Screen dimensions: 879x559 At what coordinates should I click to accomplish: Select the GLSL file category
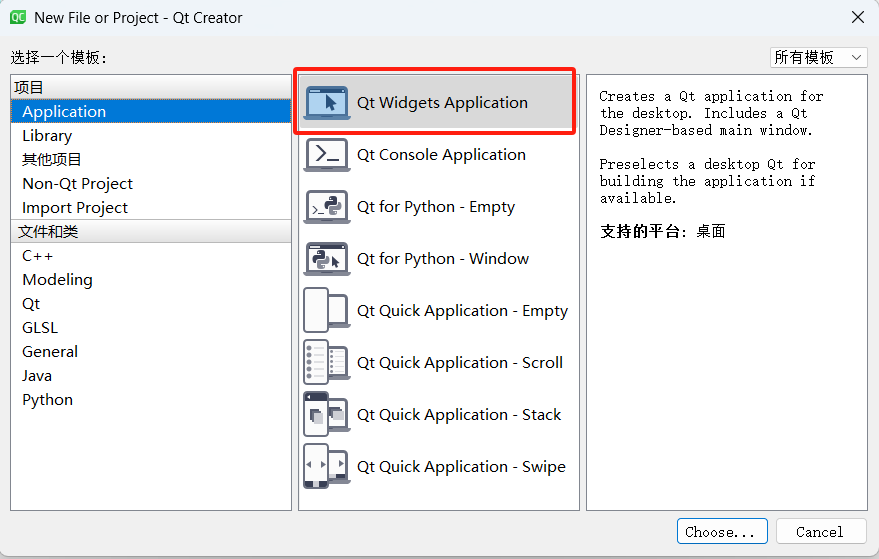point(151,328)
